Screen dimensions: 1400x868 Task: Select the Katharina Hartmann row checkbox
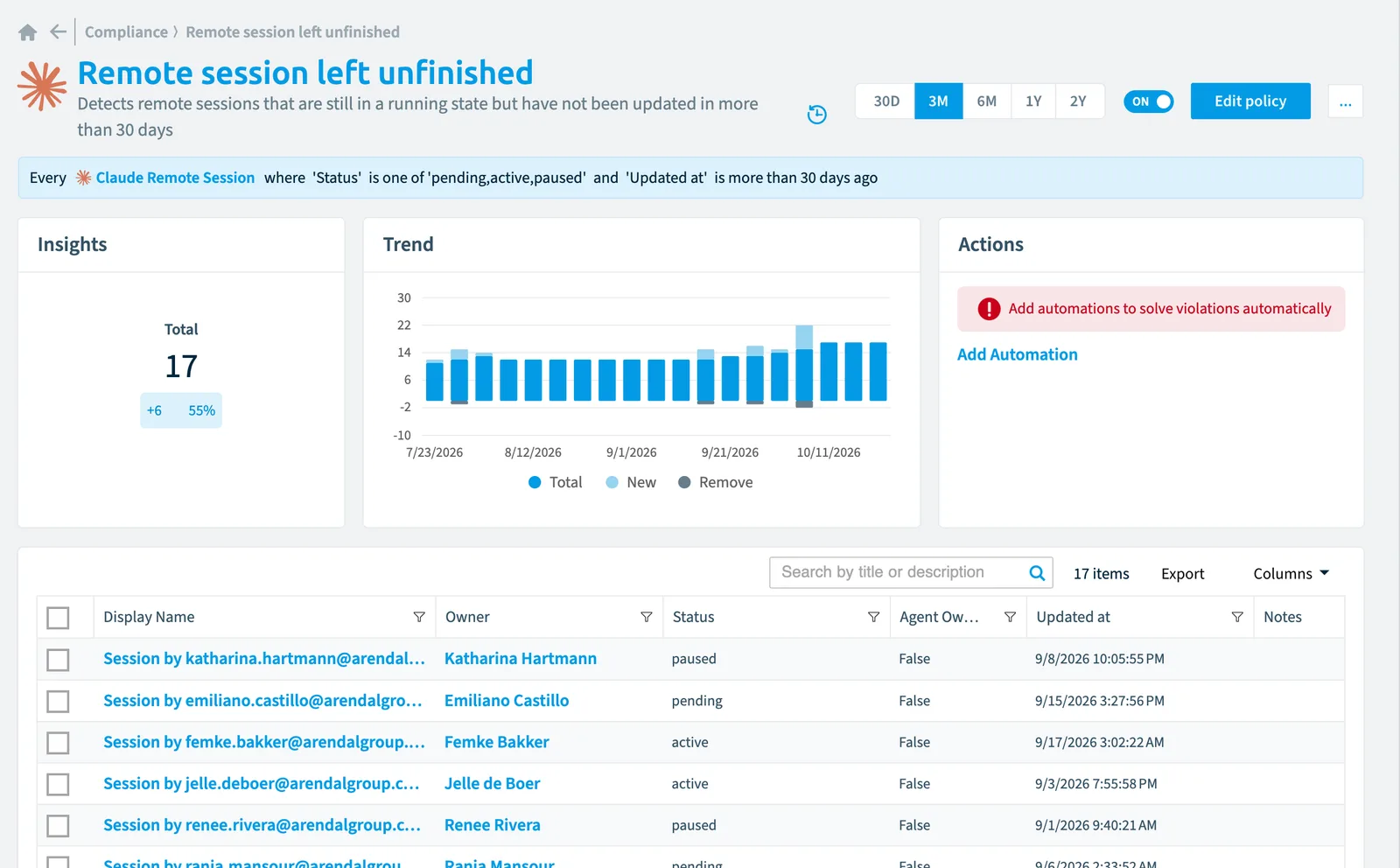58,660
